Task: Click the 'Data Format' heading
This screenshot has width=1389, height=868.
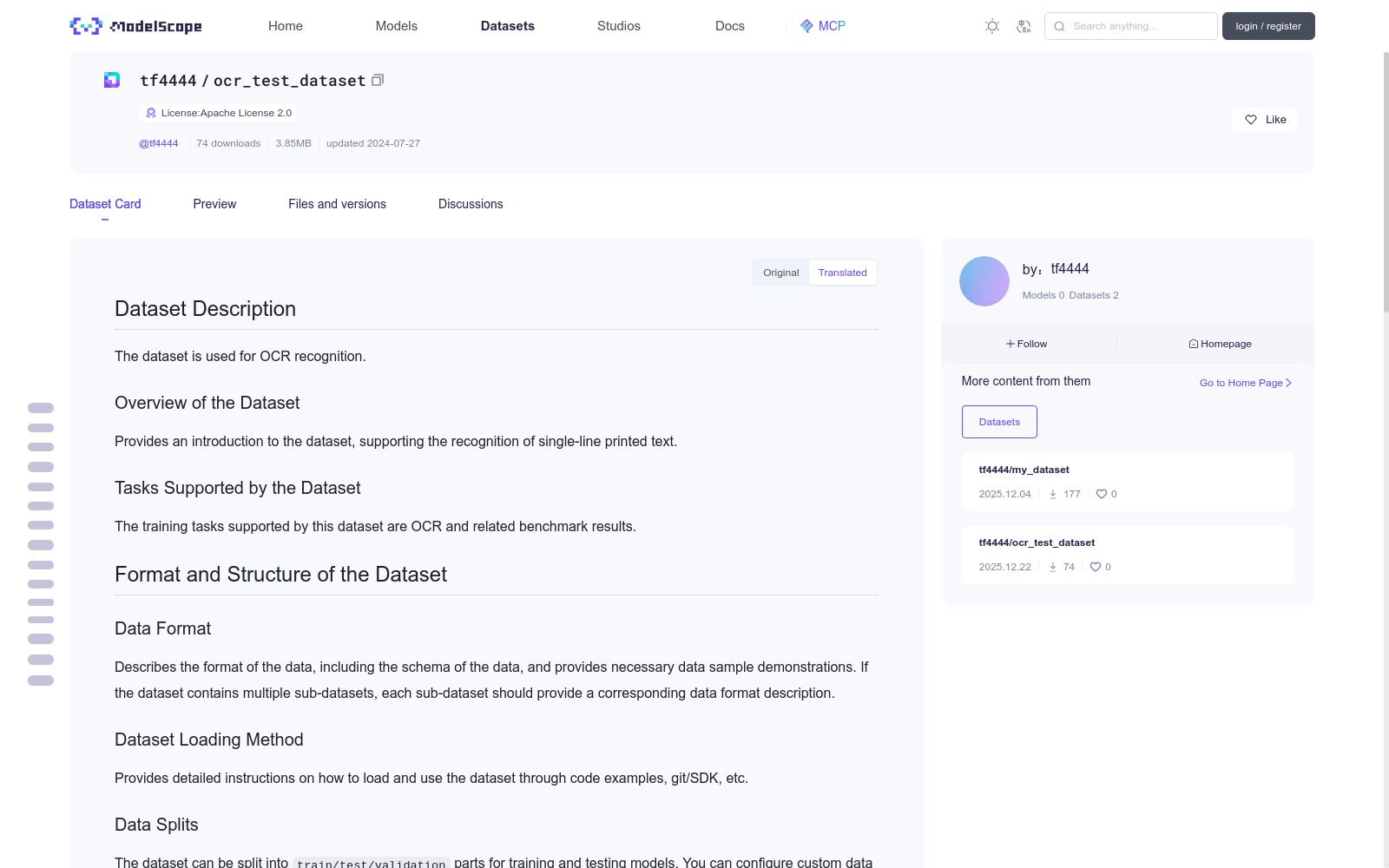Action: point(162,628)
